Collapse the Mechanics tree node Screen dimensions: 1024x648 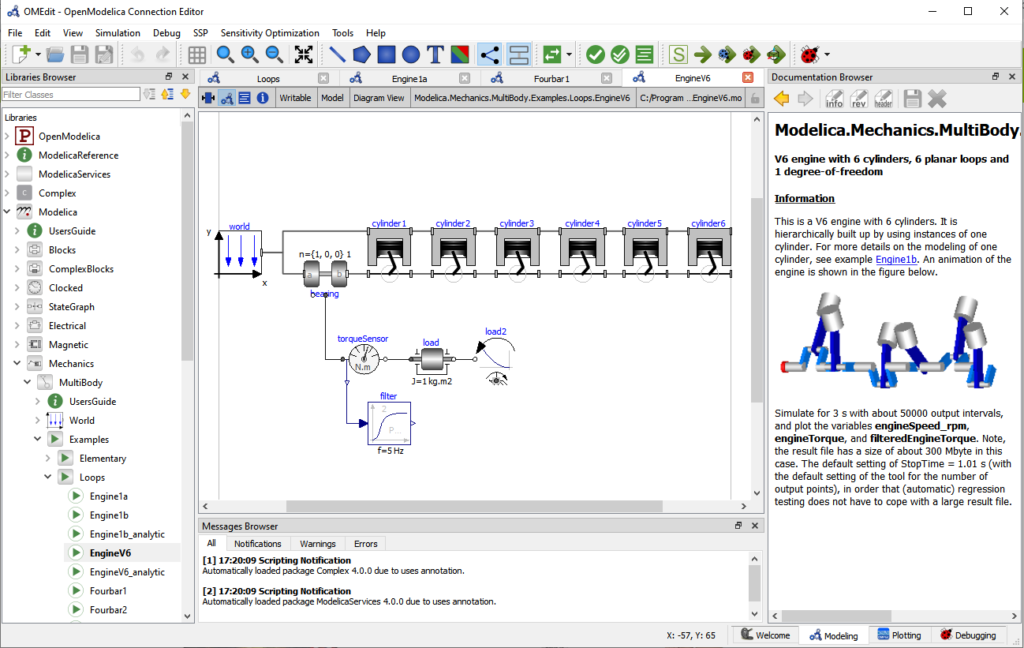pyautogui.click(x=18, y=363)
